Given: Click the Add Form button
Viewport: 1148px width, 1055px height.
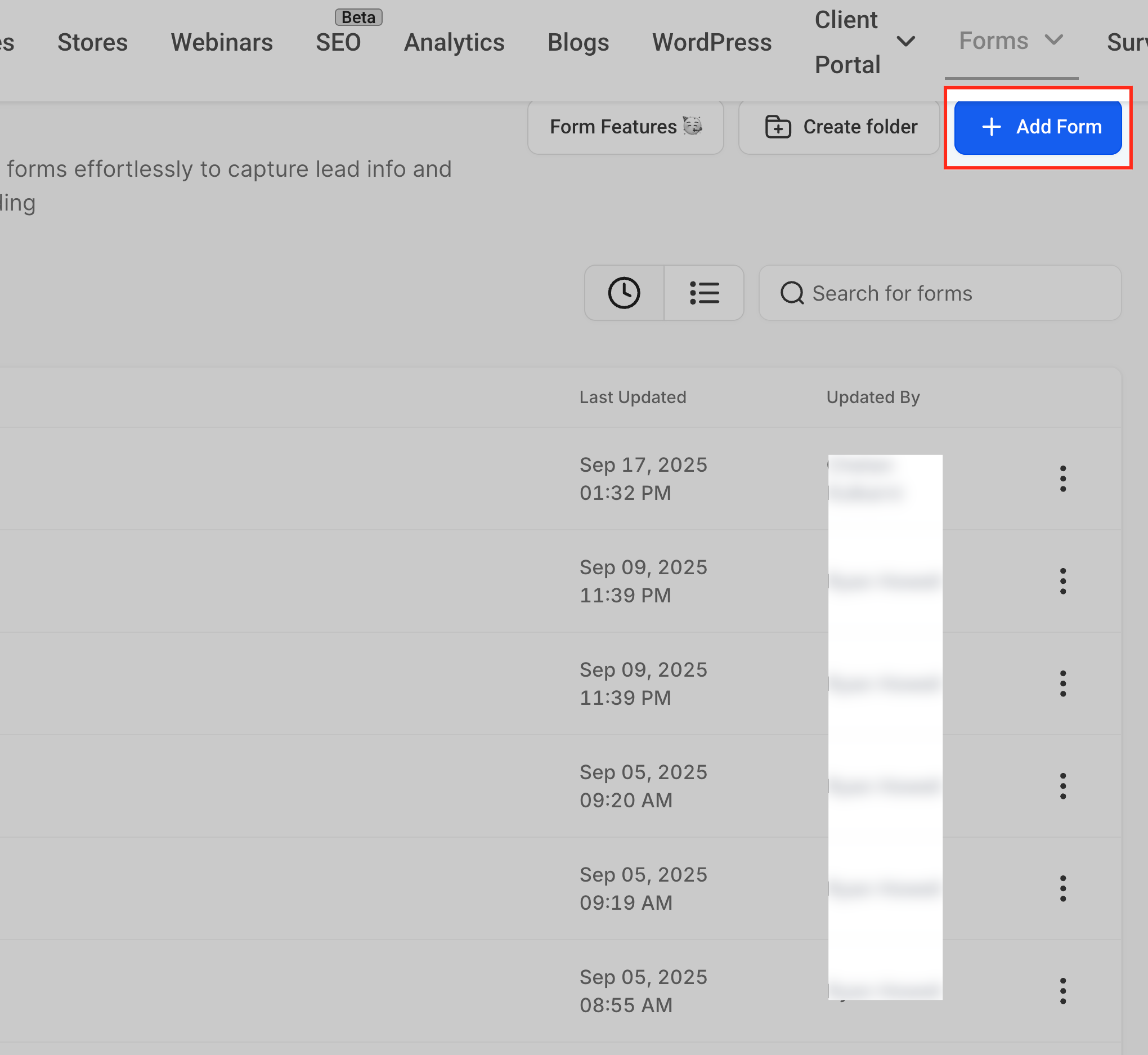Looking at the screenshot, I should (x=1037, y=127).
